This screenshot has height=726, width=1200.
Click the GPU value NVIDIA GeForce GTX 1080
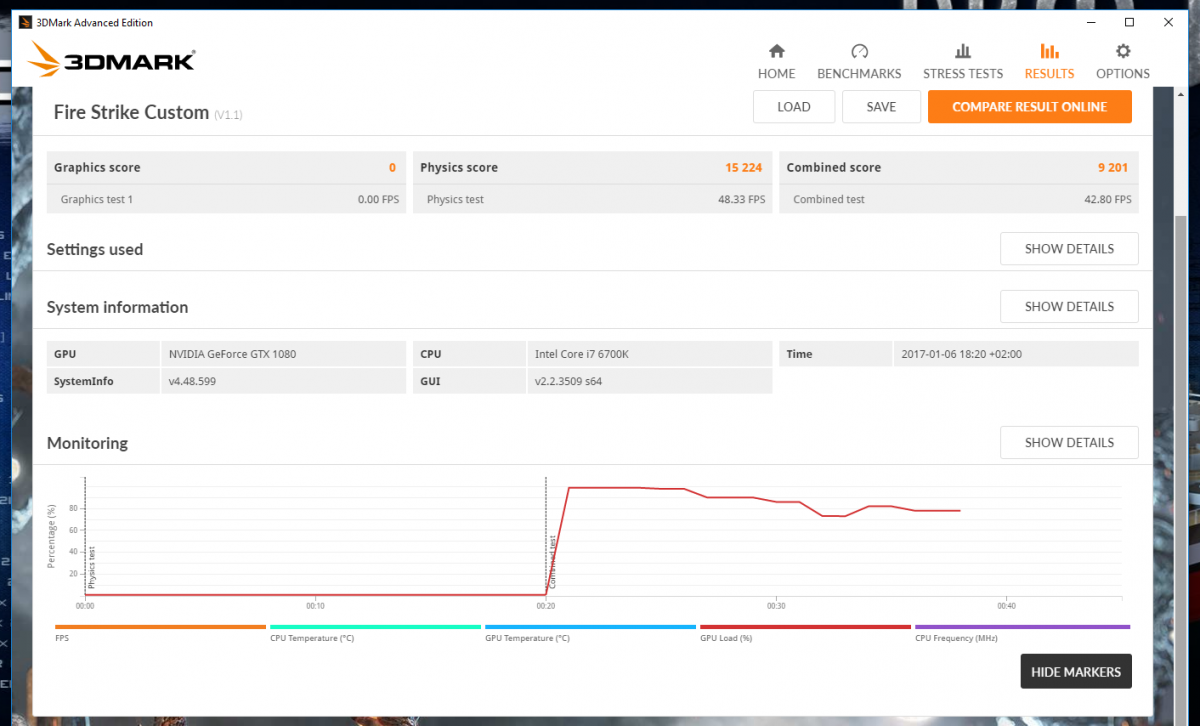pyautogui.click(x=231, y=354)
